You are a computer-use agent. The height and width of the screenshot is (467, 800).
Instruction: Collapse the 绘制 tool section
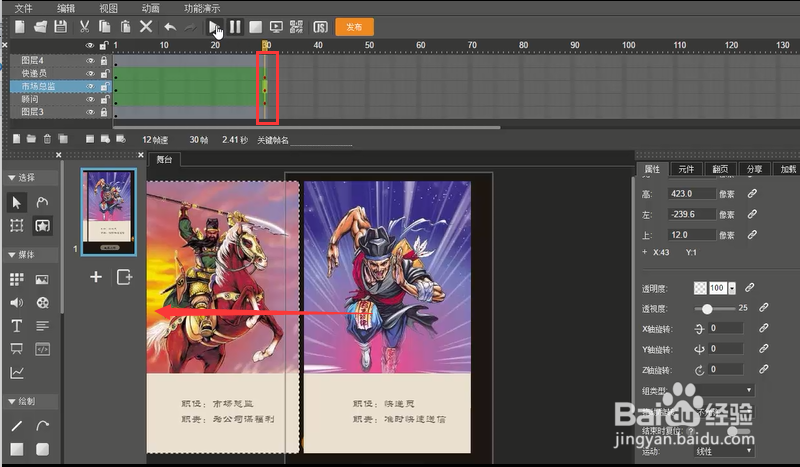[x=11, y=402]
